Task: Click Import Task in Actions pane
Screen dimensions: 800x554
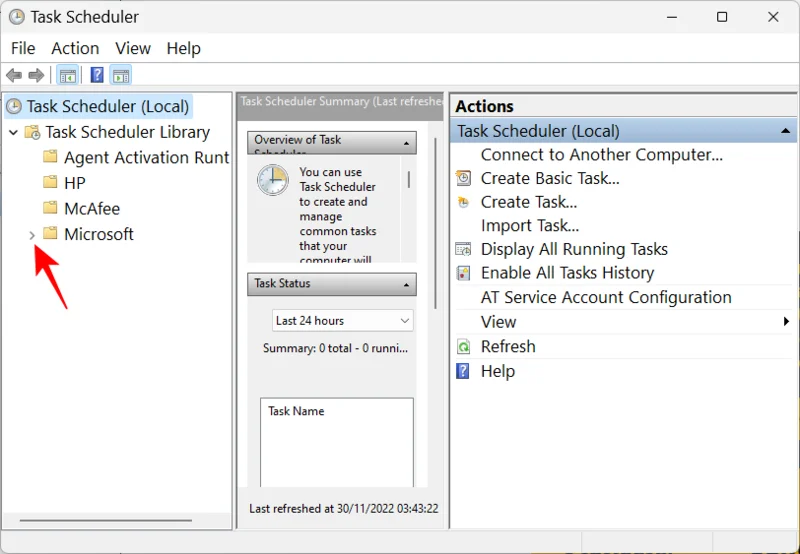Action: coord(529,226)
